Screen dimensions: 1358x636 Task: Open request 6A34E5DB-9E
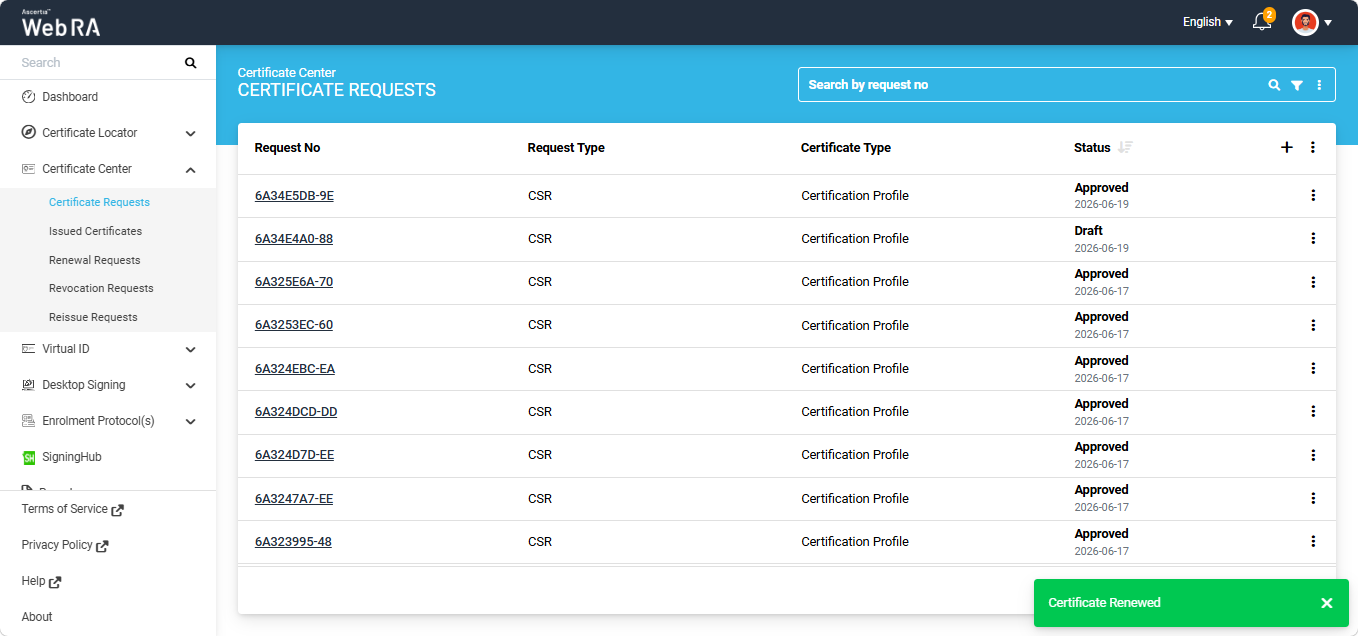(x=294, y=196)
